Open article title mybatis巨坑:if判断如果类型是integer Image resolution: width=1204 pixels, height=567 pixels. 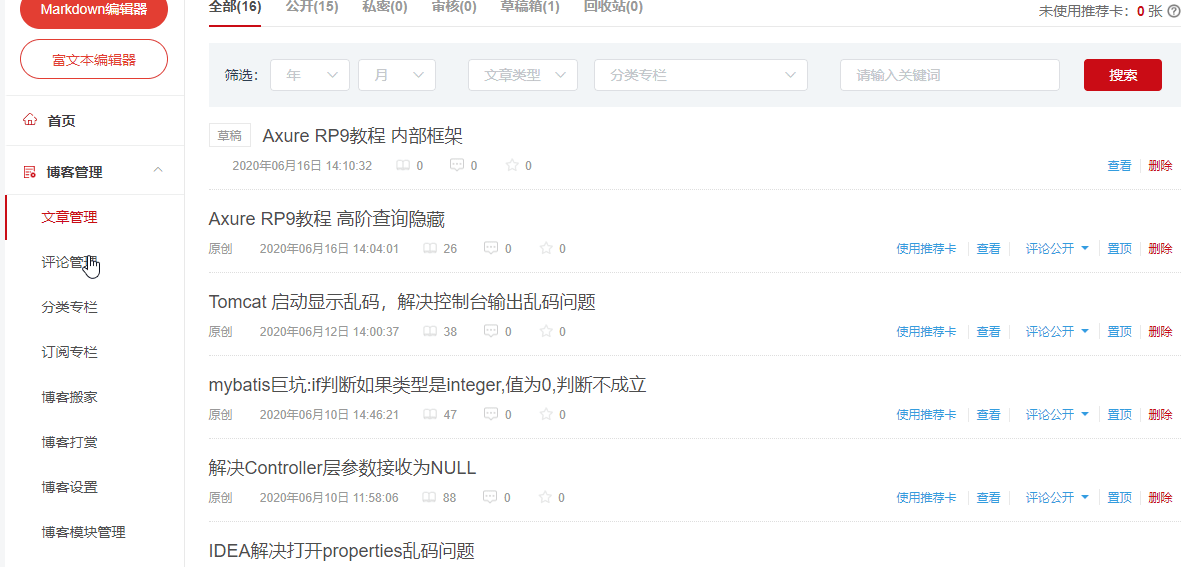pos(428,385)
